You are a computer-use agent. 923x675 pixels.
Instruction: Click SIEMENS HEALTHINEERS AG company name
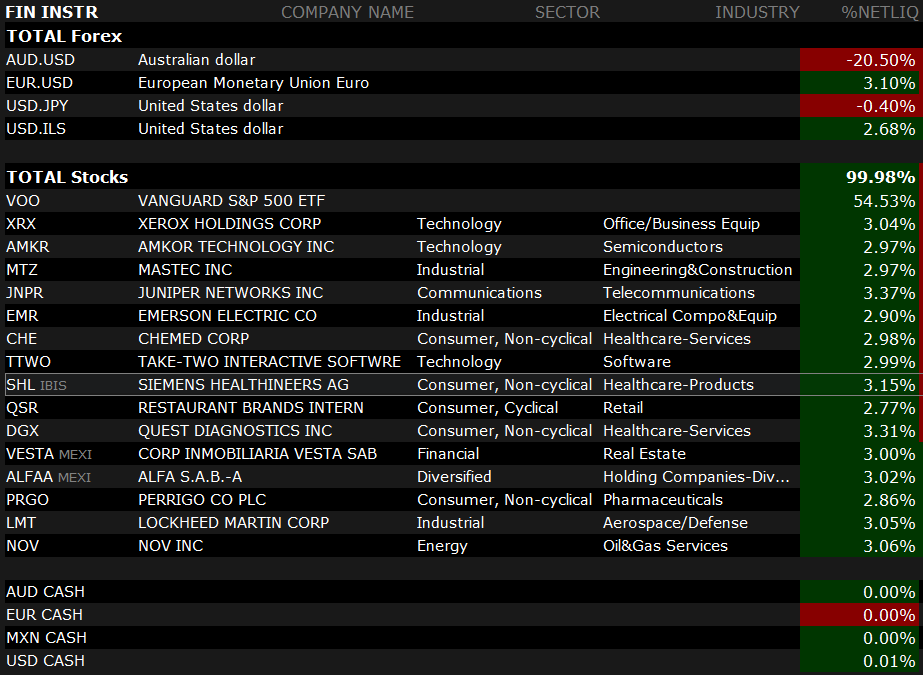pyautogui.click(x=243, y=384)
